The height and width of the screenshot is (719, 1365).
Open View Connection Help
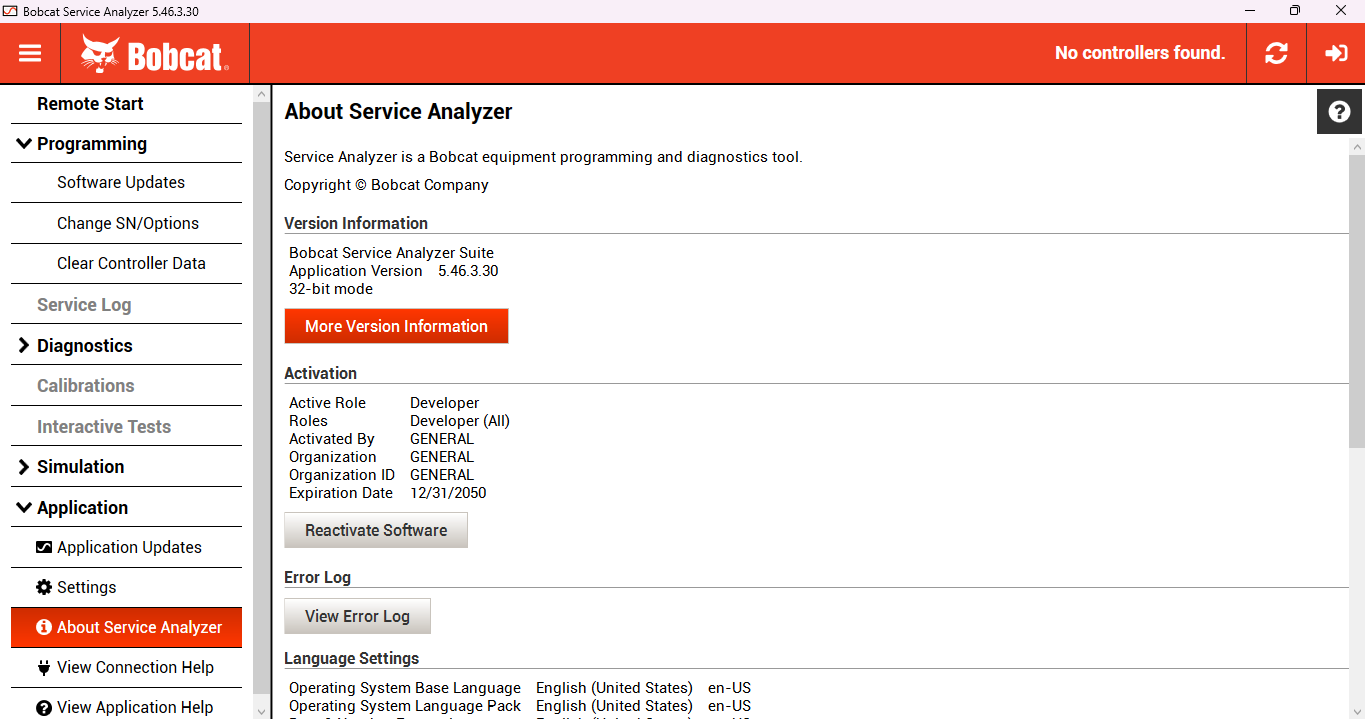pos(126,667)
